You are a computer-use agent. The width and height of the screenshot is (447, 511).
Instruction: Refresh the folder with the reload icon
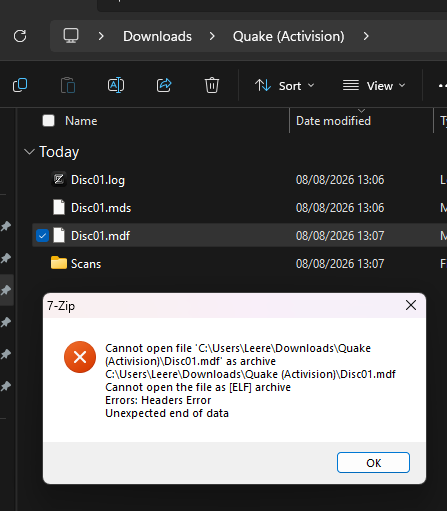point(20,36)
